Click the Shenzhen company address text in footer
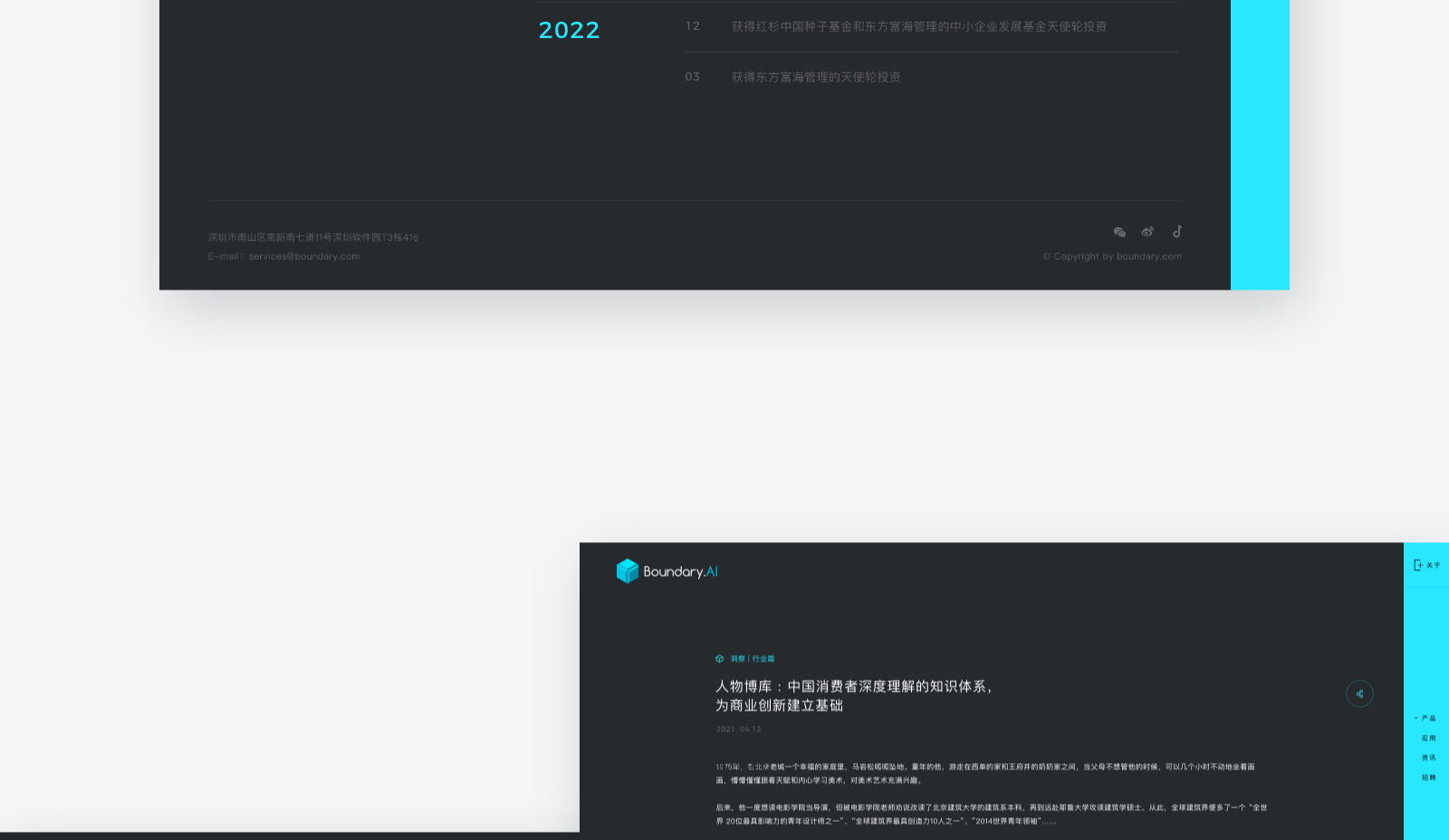The height and width of the screenshot is (840, 1449). tap(313, 238)
